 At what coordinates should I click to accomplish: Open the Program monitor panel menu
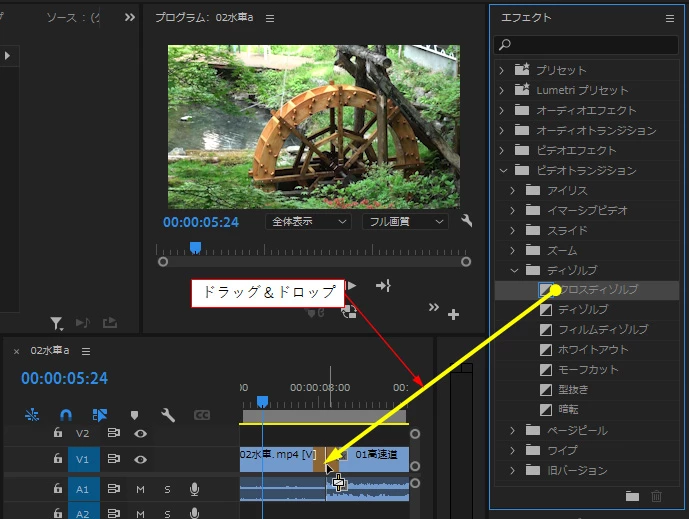pyautogui.click(x=270, y=18)
